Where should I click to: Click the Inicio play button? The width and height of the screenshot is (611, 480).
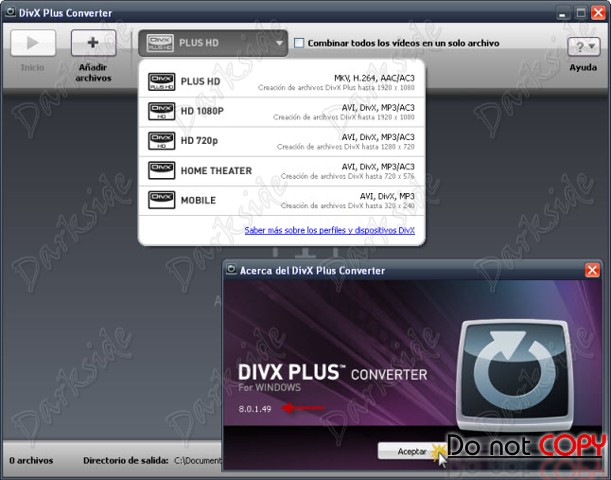click(33, 42)
